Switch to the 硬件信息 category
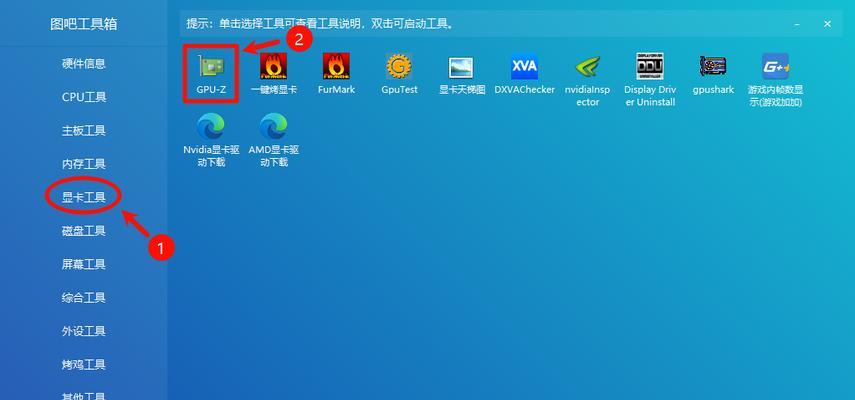 (x=83, y=64)
